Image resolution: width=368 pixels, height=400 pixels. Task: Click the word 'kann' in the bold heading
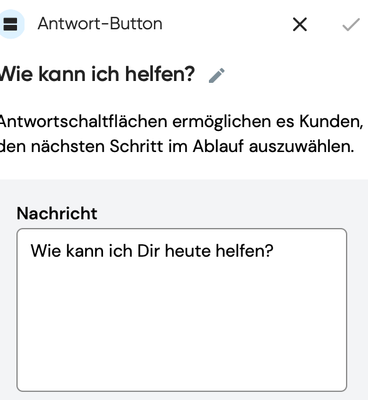click(63, 74)
